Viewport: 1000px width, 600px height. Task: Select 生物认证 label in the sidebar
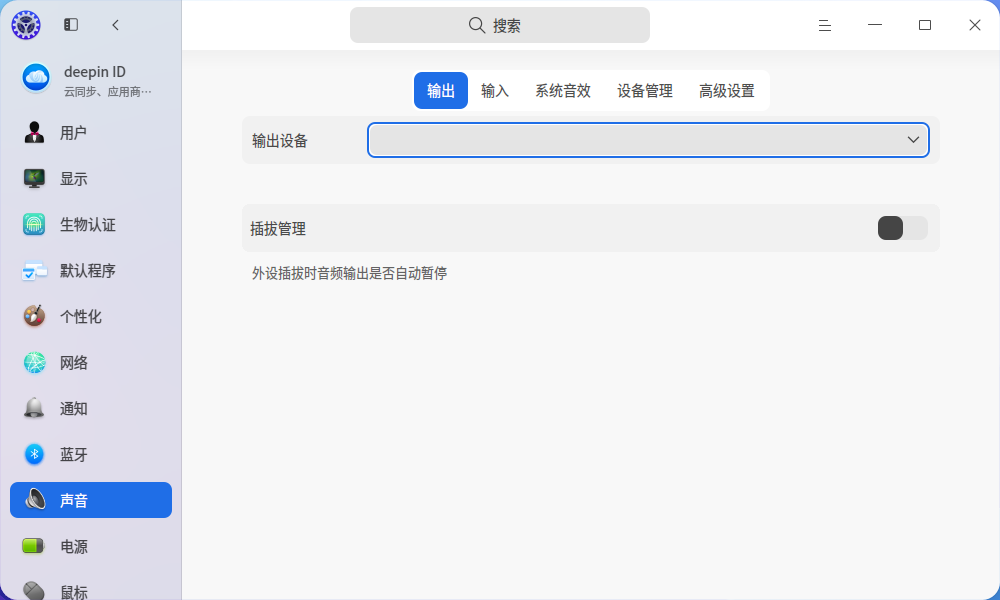tap(87, 224)
